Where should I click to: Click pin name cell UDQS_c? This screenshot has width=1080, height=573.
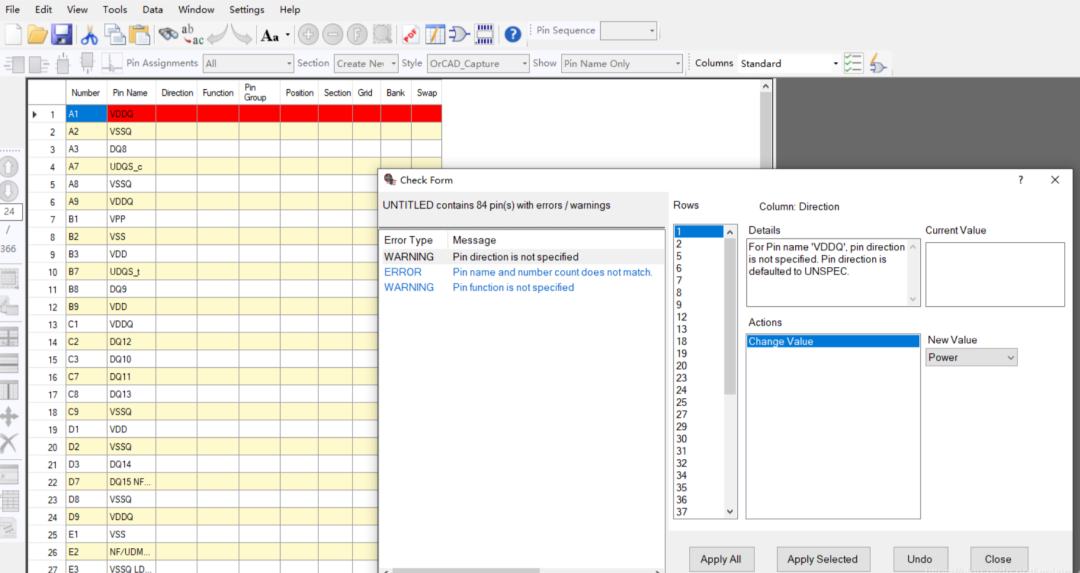[x=132, y=167]
